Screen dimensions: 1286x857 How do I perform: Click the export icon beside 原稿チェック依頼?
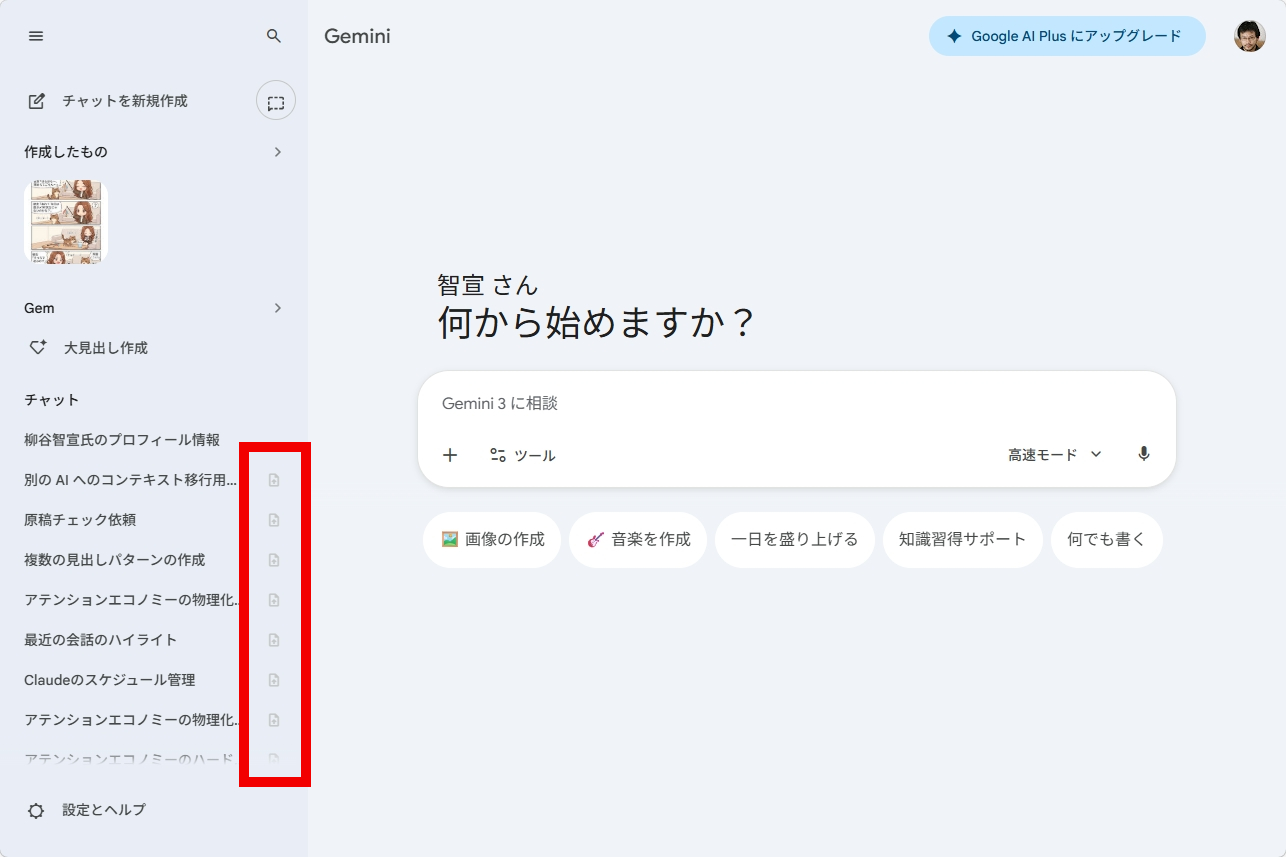tap(273, 519)
